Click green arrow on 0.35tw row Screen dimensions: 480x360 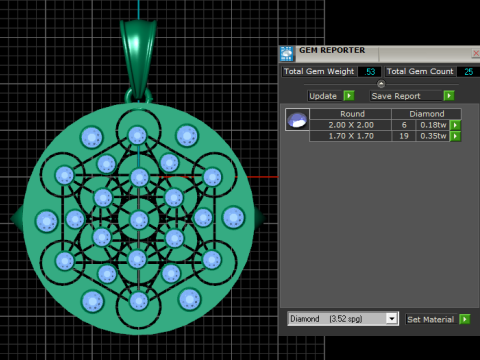(455, 136)
